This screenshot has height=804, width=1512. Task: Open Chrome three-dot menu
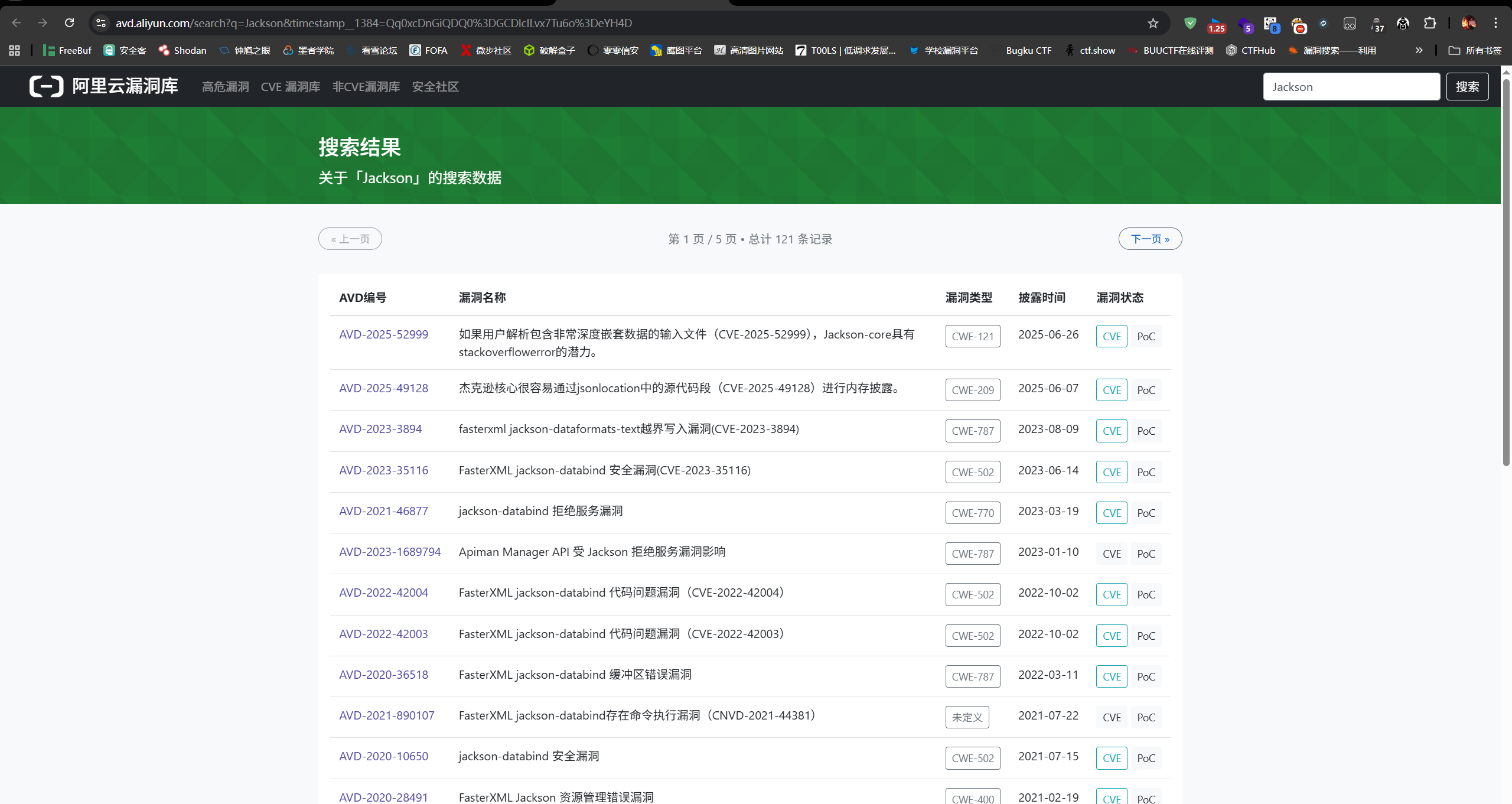tap(1495, 23)
